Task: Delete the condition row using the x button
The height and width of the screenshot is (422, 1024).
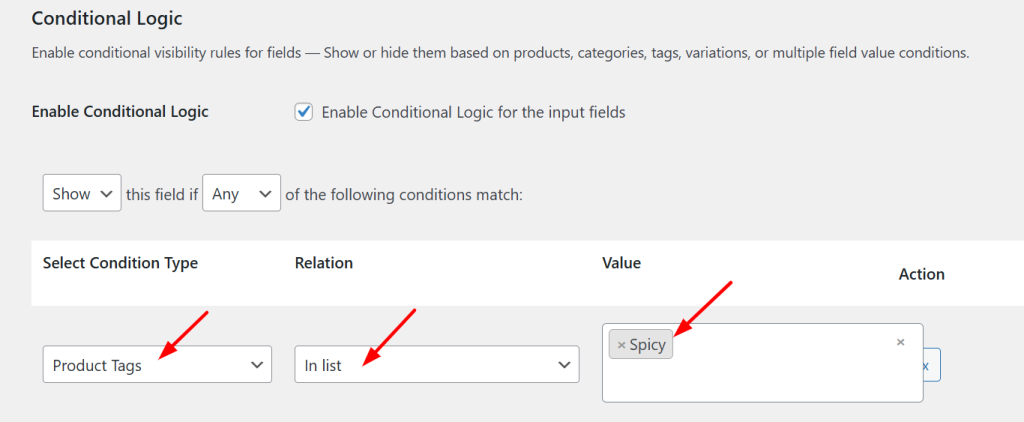Action: click(x=927, y=366)
